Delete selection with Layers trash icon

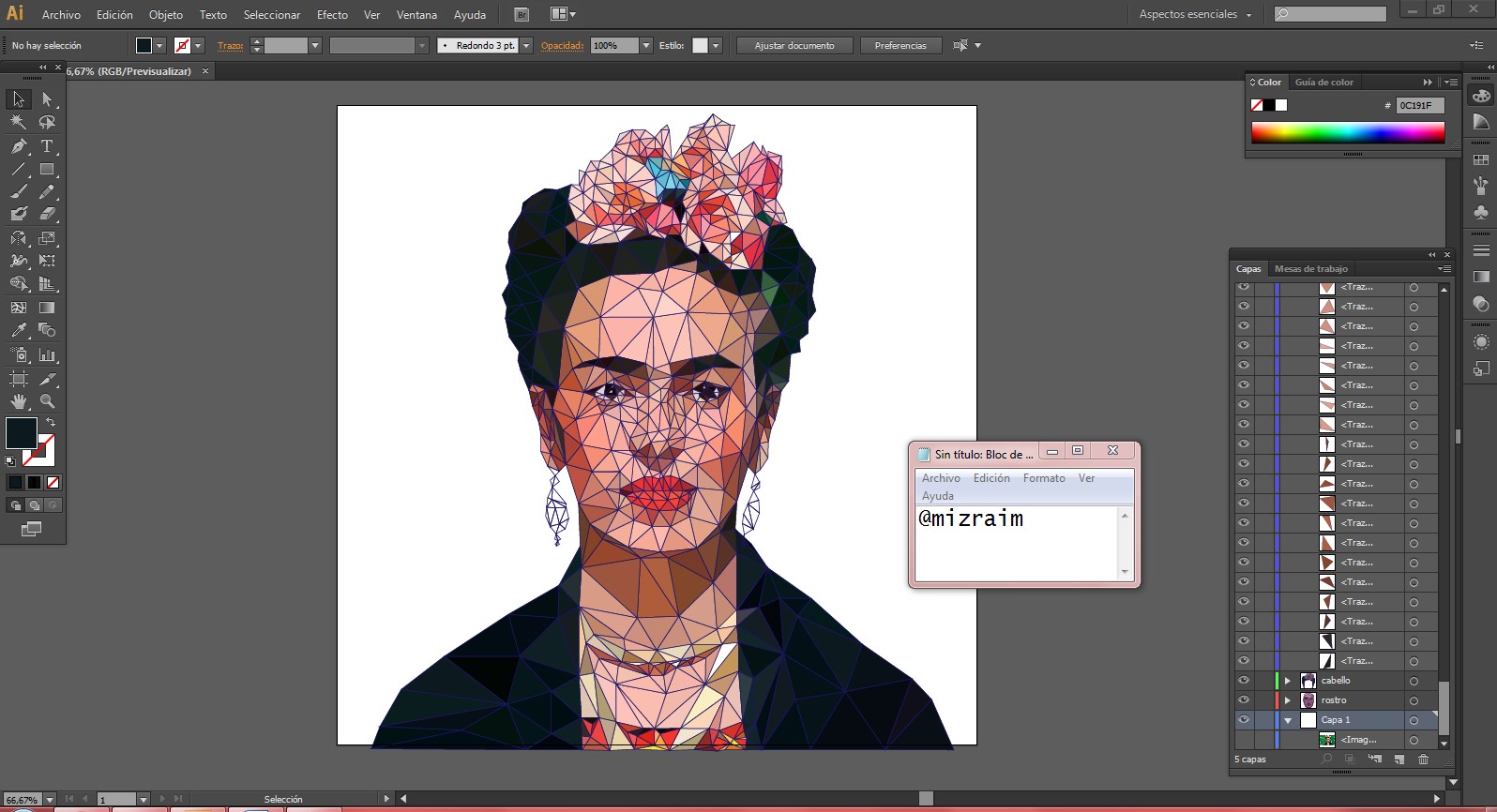click(x=1423, y=759)
